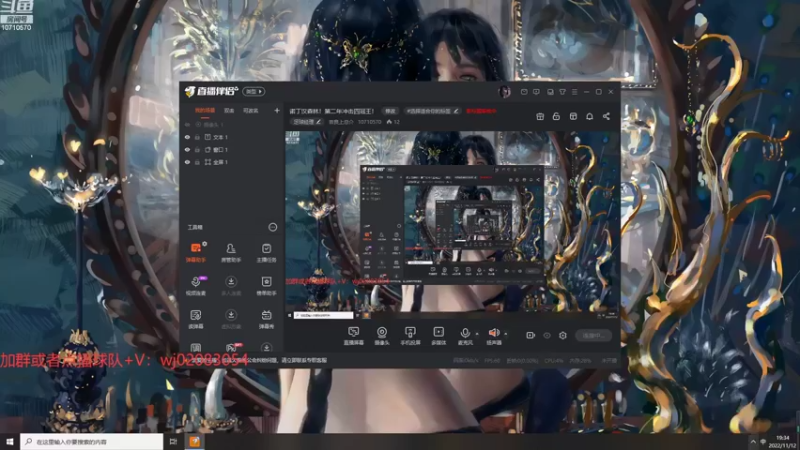
Task: Toggle lock on 窗口 1 source
Action: pyautogui.click(x=197, y=149)
